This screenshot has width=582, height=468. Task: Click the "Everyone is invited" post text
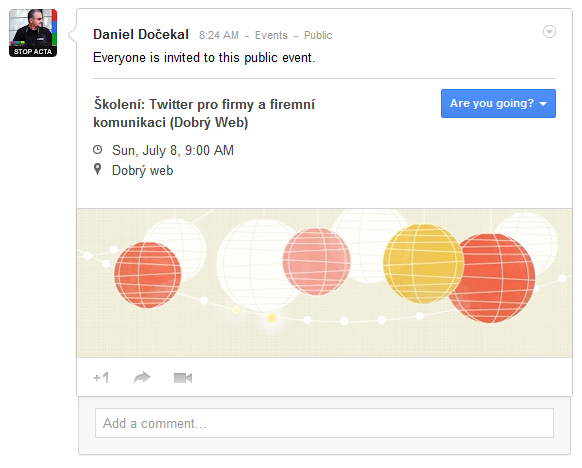[204, 58]
